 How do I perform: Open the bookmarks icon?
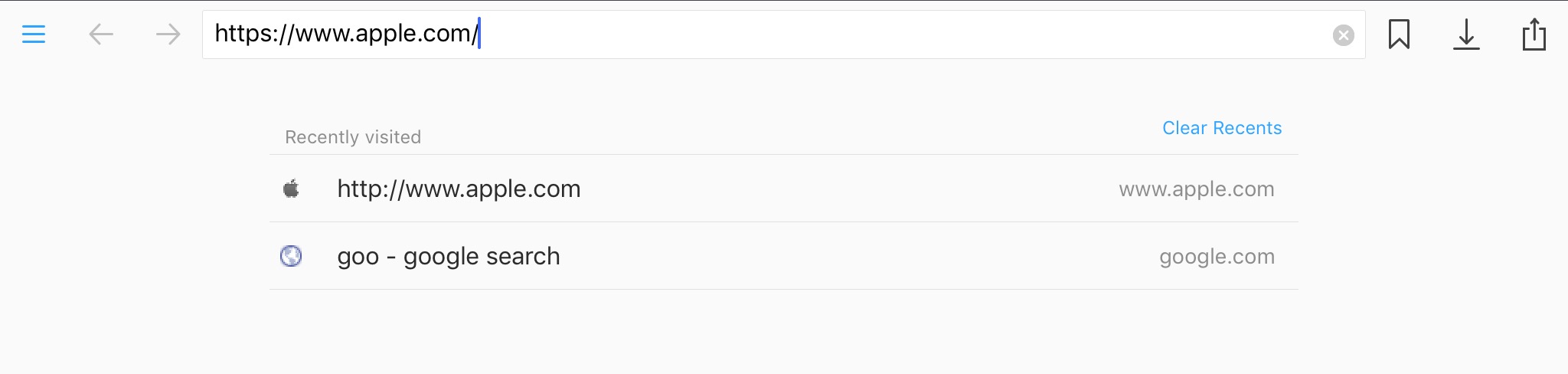[1399, 34]
